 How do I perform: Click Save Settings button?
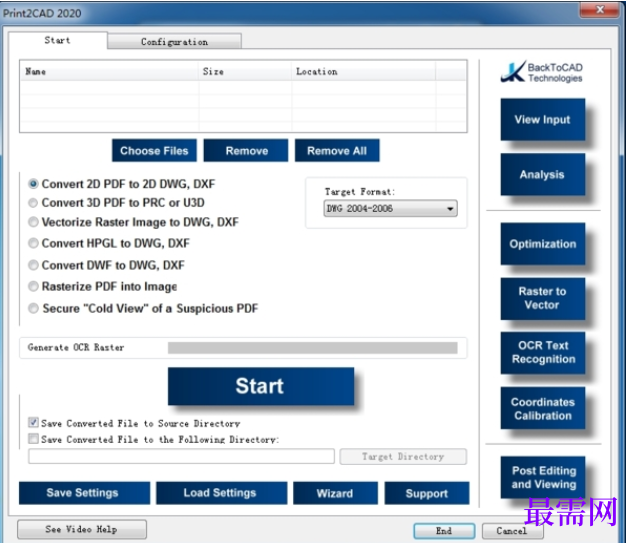pos(84,493)
